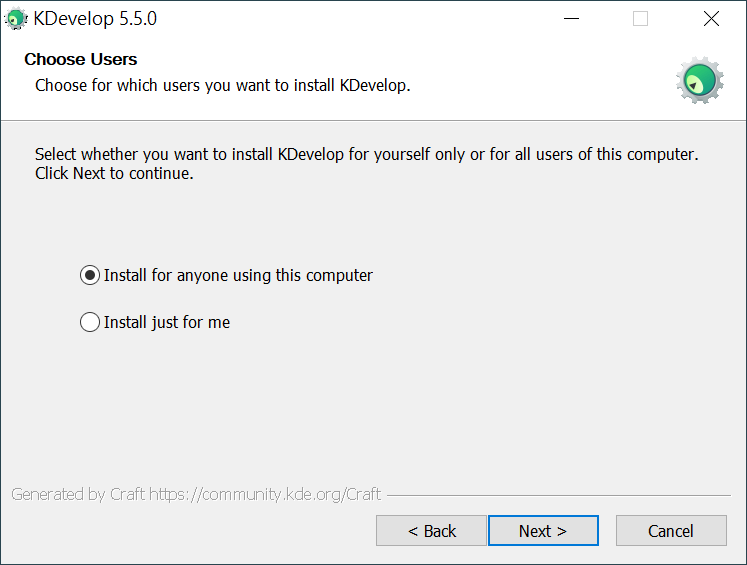Screen dimensions: 747x565
Task: Click the KDevelop icon in the title bar
Action: 16,19
